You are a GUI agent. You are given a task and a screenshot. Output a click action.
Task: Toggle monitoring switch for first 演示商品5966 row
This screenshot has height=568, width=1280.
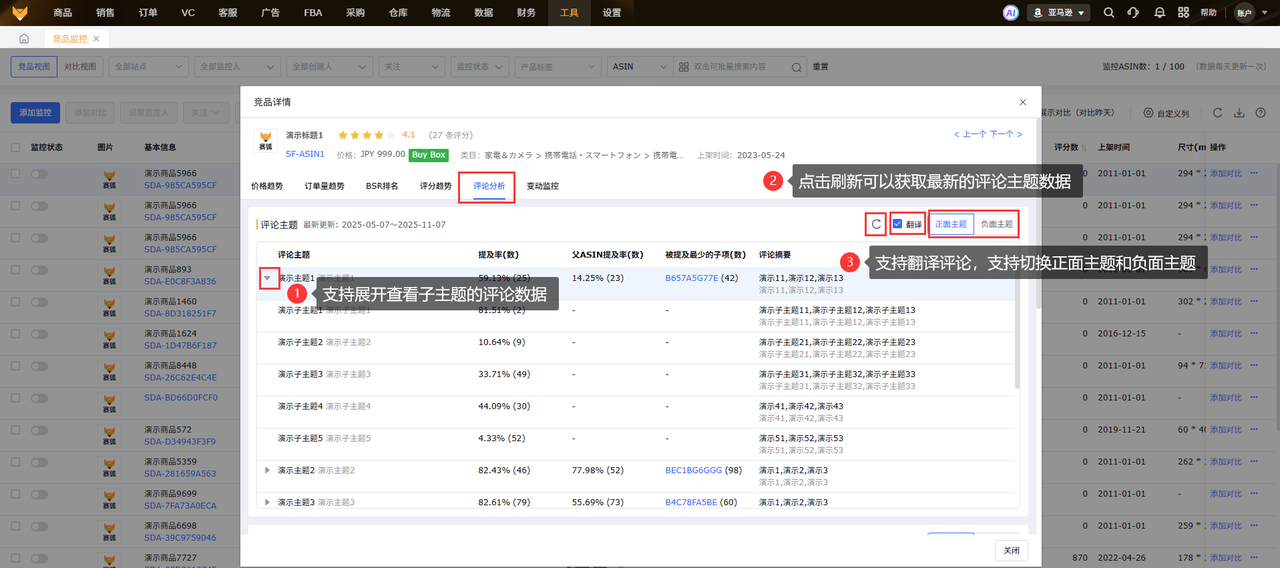[40, 174]
